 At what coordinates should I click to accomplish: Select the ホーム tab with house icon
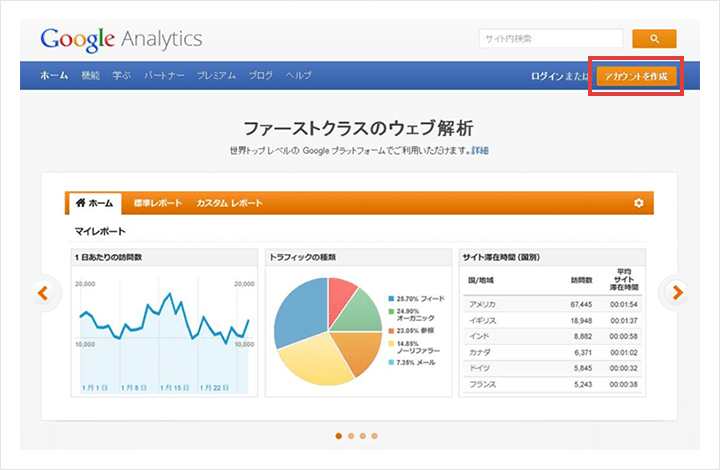tap(95, 203)
